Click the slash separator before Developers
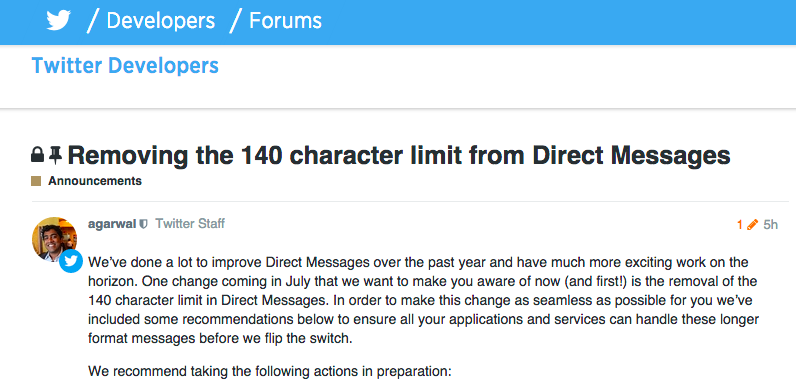796x390 pixels. 92,21
